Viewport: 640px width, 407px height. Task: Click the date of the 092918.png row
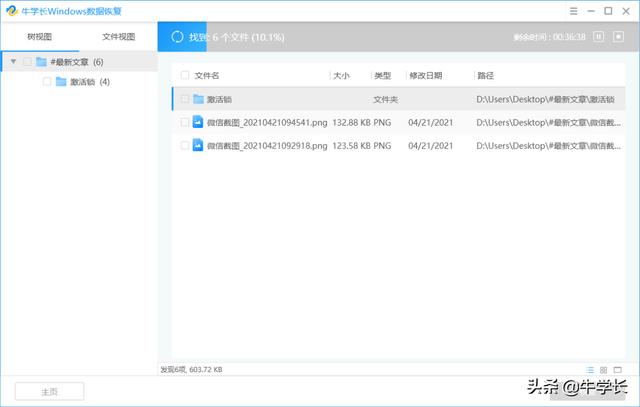pyautogui.click(x=431, y=146)
